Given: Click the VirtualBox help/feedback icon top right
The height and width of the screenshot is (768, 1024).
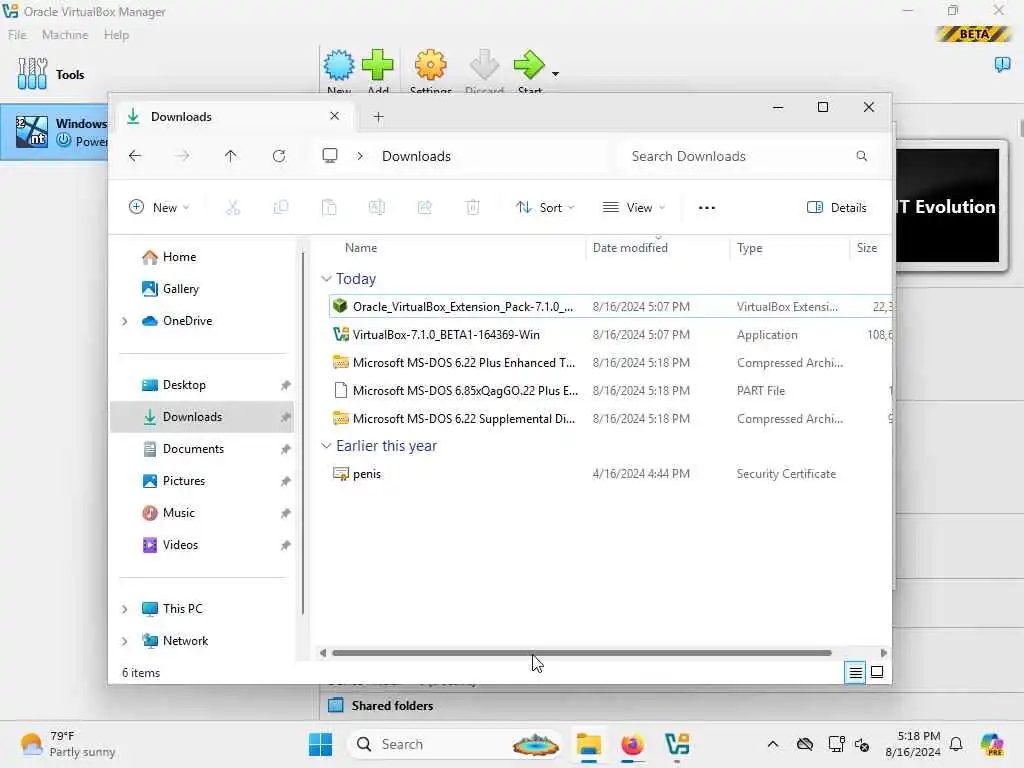Looking at the screenshot, I should tap(1002, 64).
